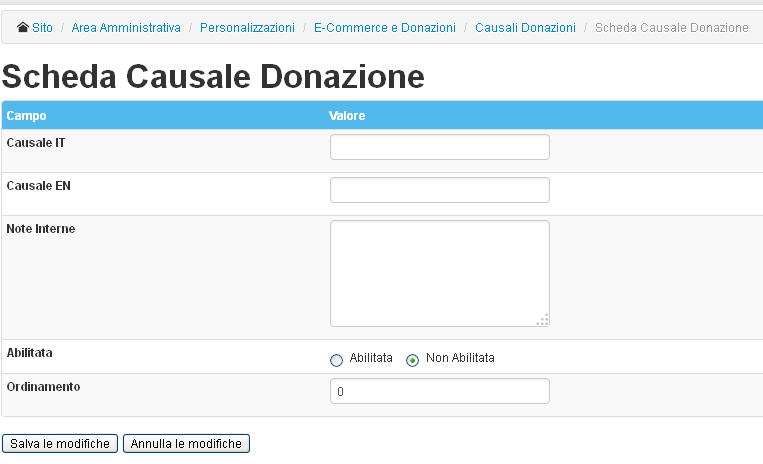Open Personalizzazioni breadcrumb link
763x464 pixels.
point(247,28)
